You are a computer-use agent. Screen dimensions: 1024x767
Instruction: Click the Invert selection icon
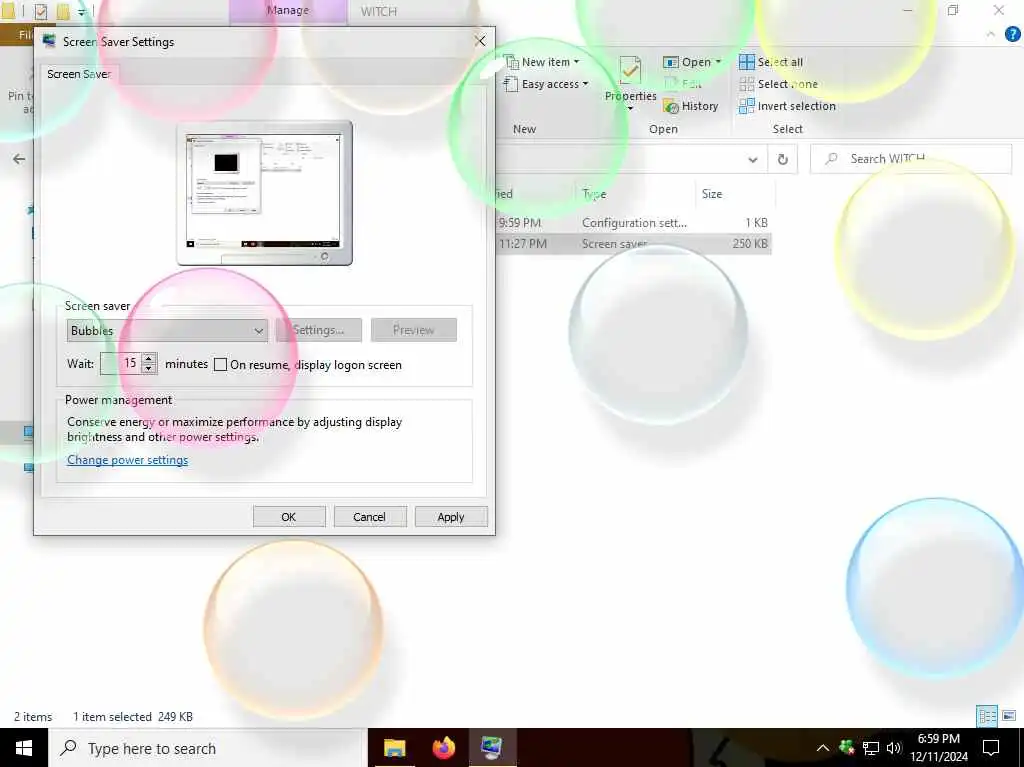coord(746,106)
